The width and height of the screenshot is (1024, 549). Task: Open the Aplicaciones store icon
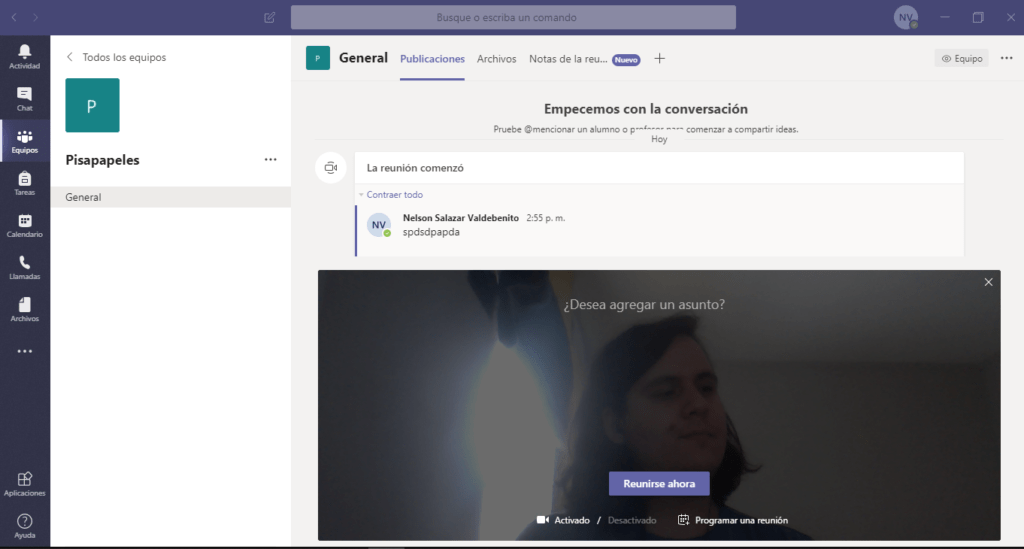pyautogui.click(x=24, y=484)
